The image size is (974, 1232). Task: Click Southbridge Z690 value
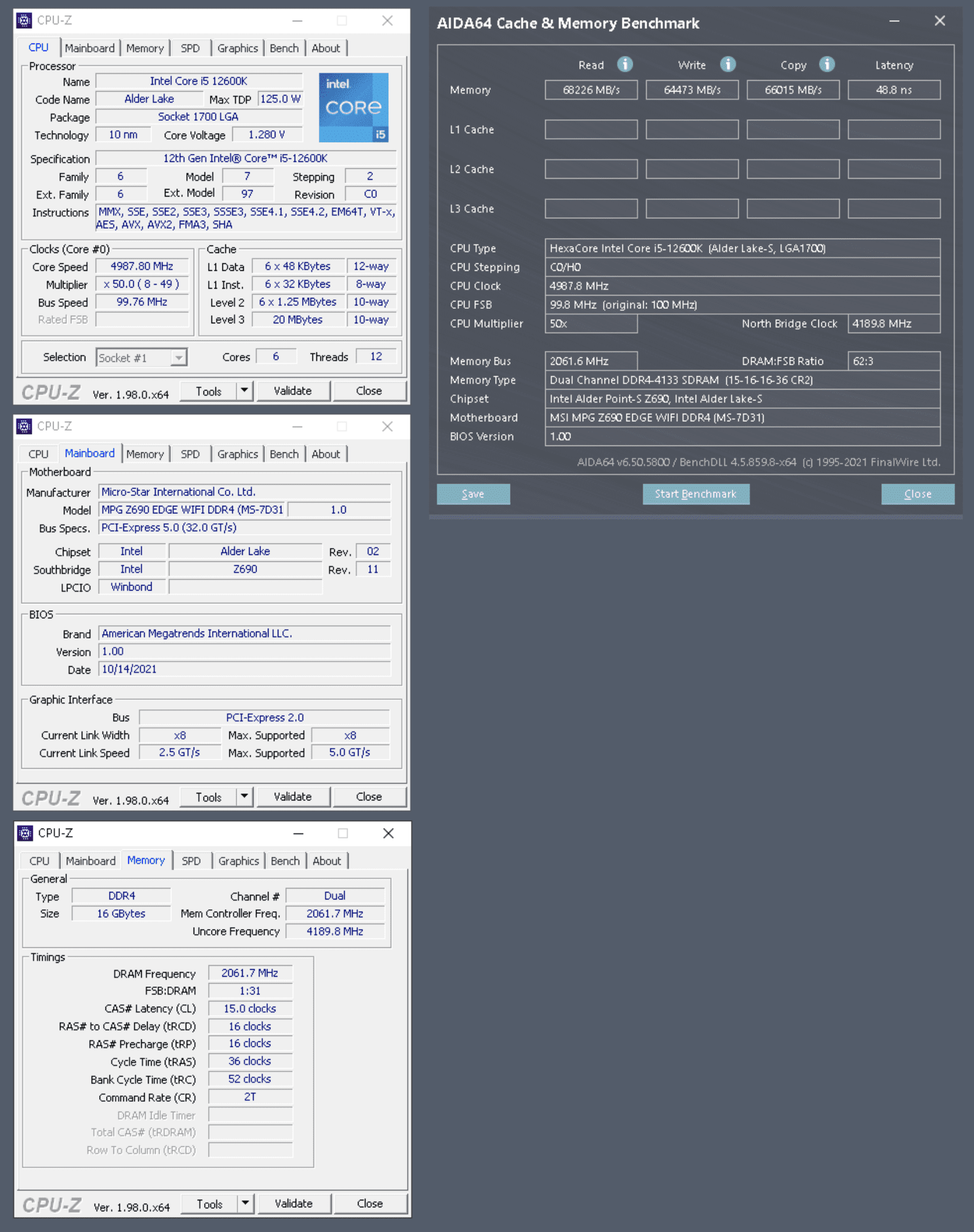tap(245, 569)
